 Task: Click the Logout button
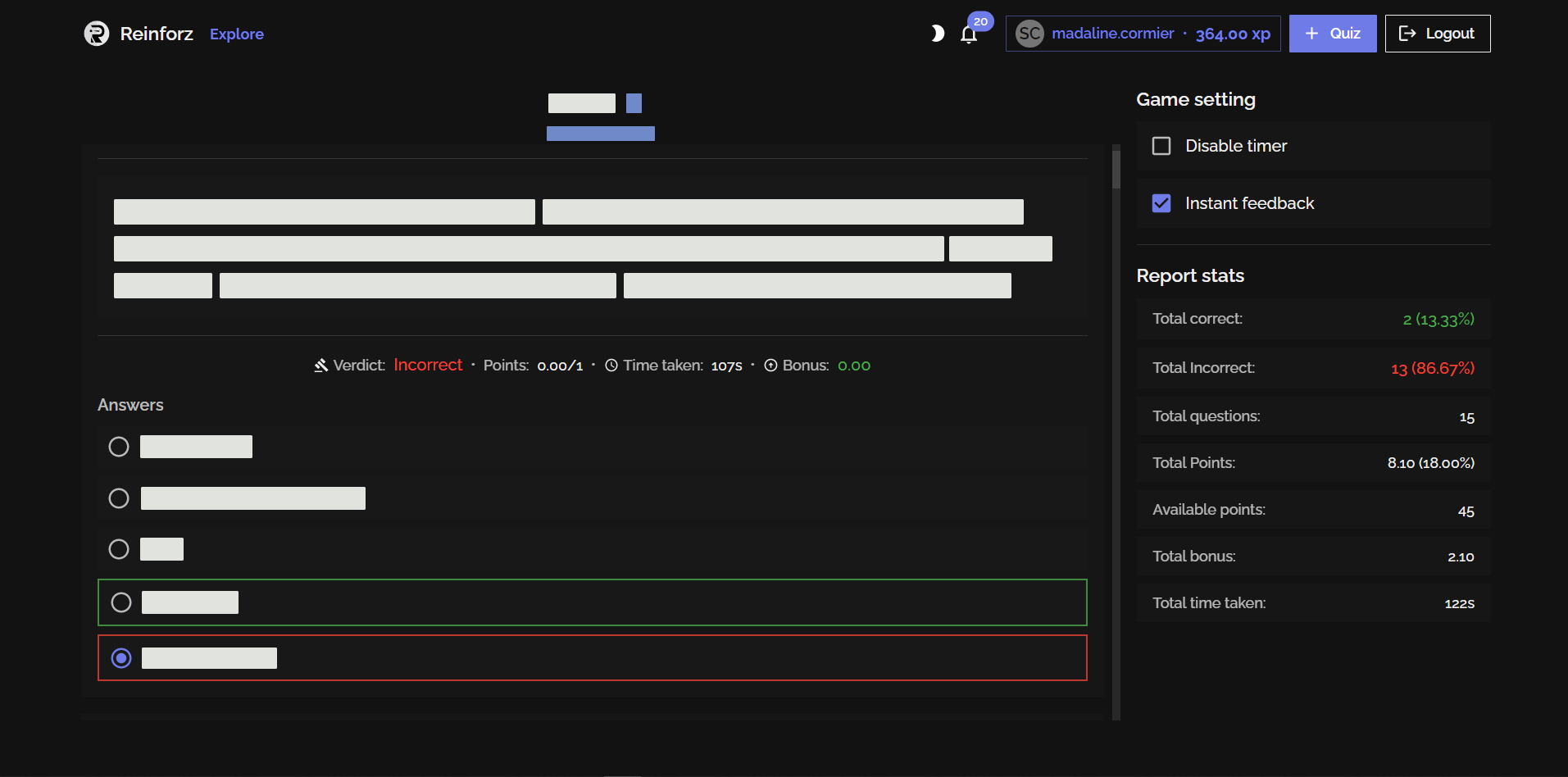1438,34
